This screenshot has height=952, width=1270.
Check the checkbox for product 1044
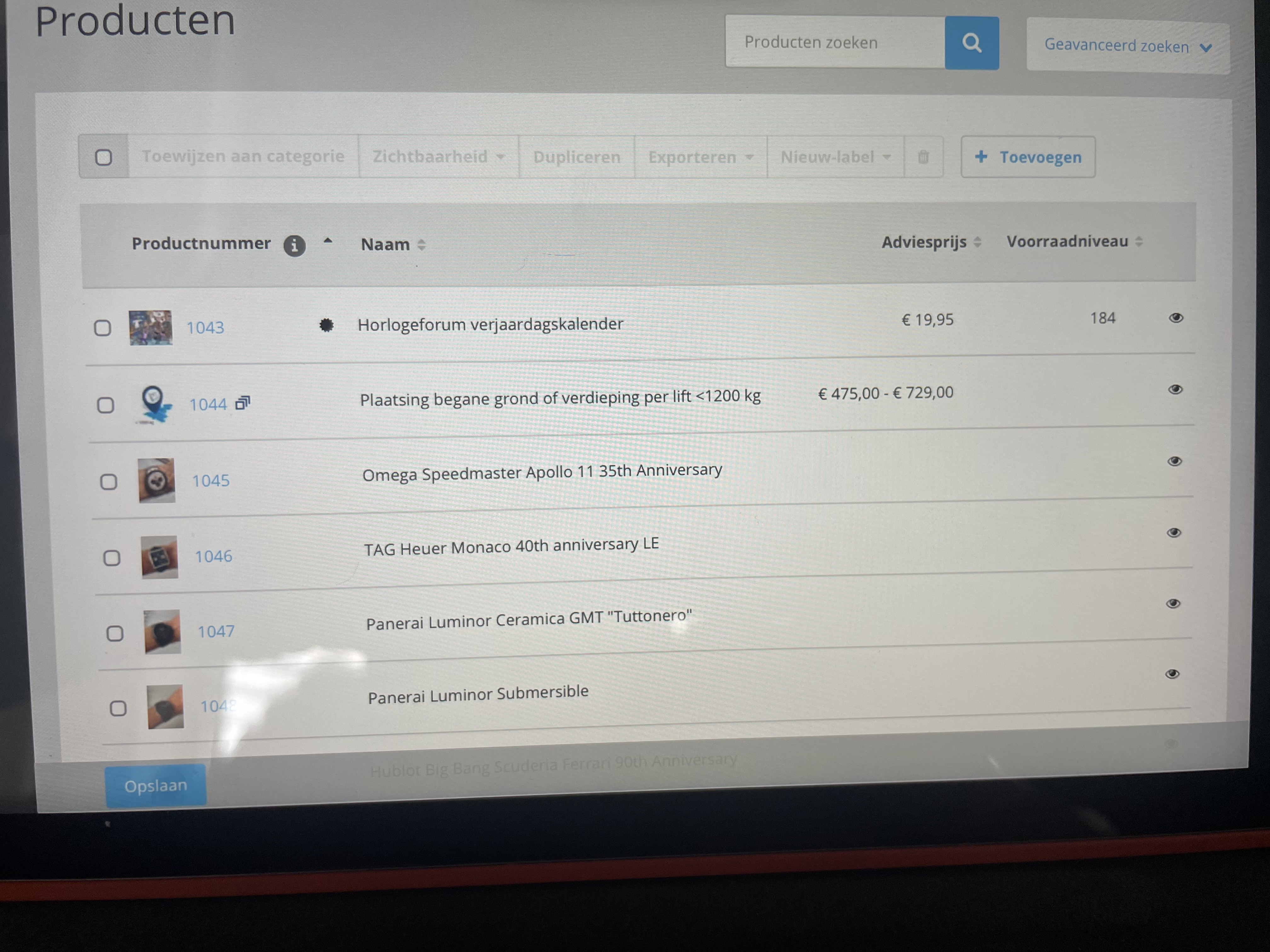105,405
